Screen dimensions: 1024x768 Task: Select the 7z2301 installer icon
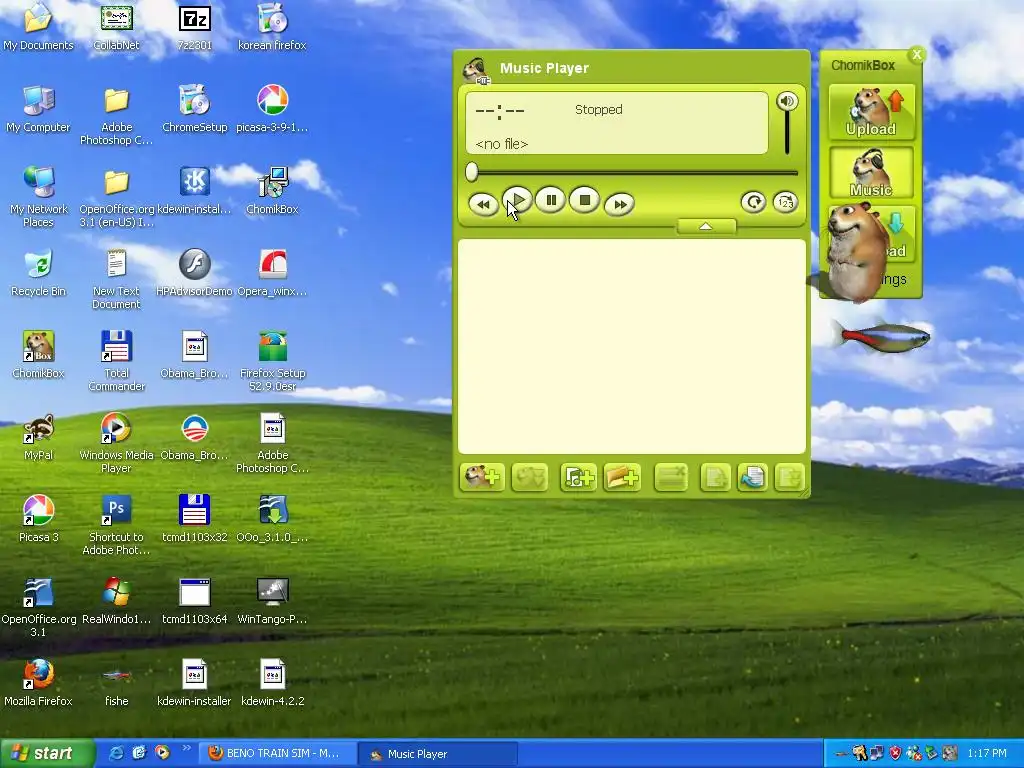click(x=195, y=27)
